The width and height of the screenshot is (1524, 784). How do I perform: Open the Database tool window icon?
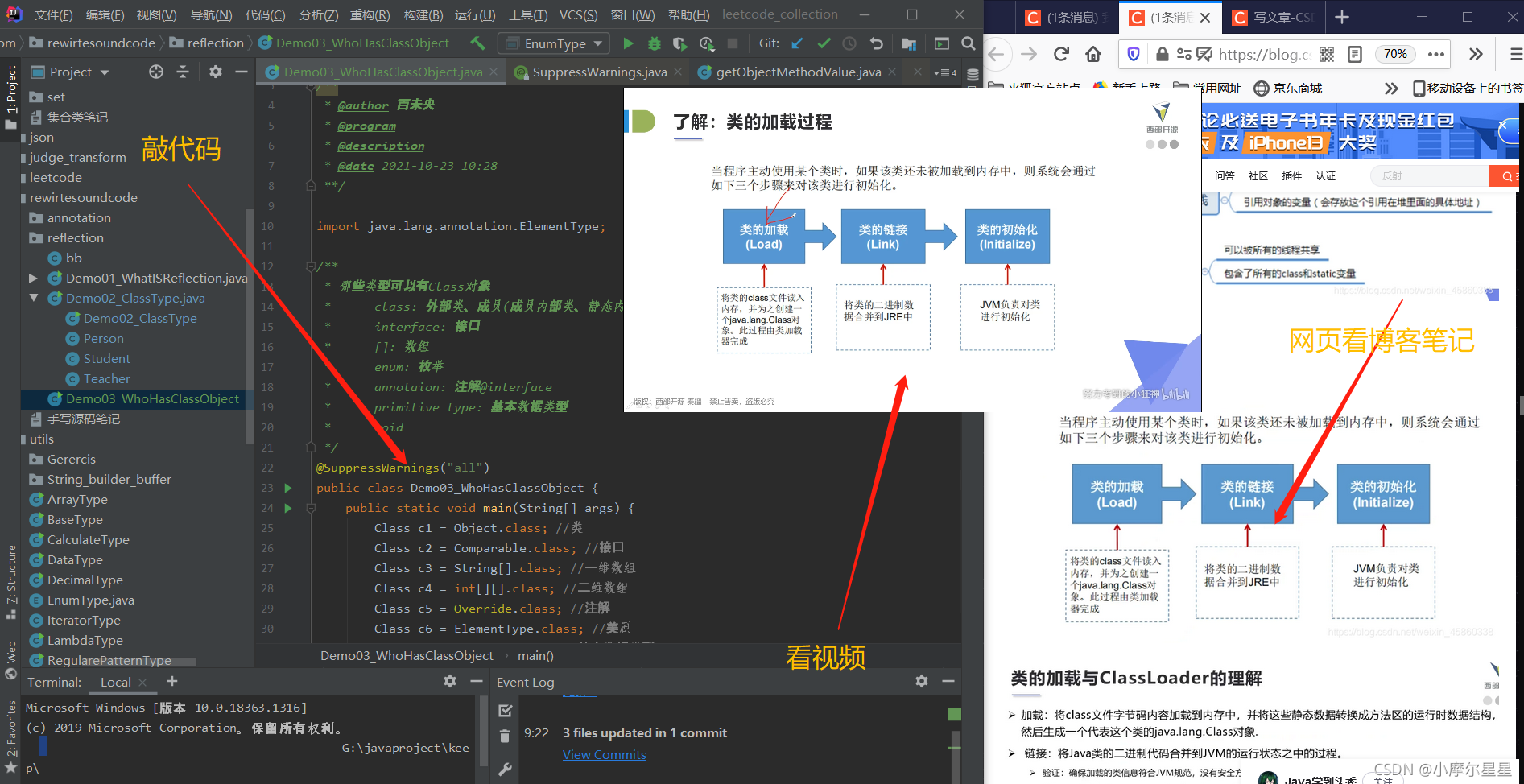(x=973, y=75)
